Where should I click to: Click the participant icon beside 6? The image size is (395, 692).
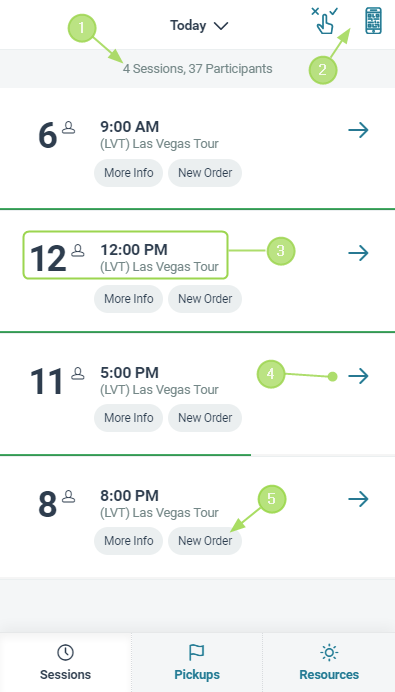tap(68, 127)
